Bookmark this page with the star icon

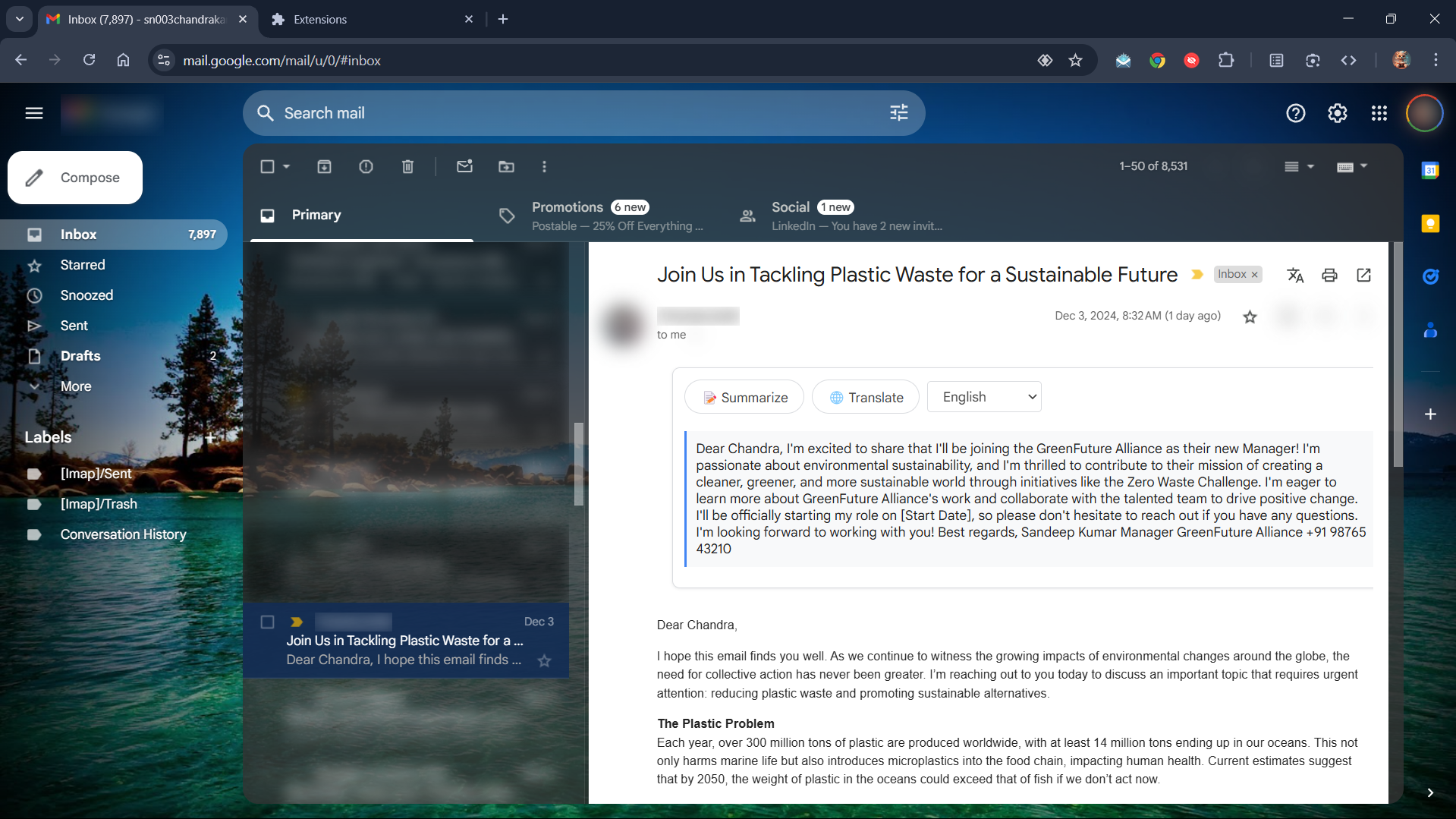coord(1075,61)
